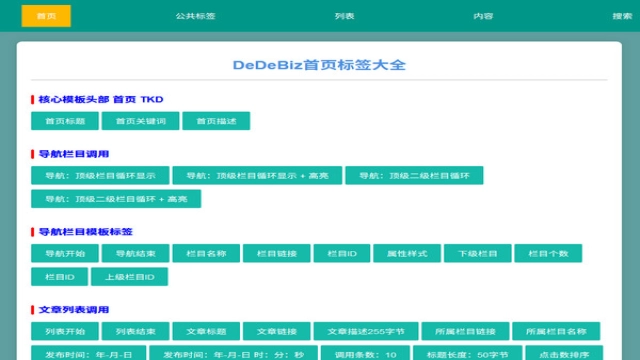
Task: Click the DeDeBiz首页标签大全 page title
Action: click(319, 65)
